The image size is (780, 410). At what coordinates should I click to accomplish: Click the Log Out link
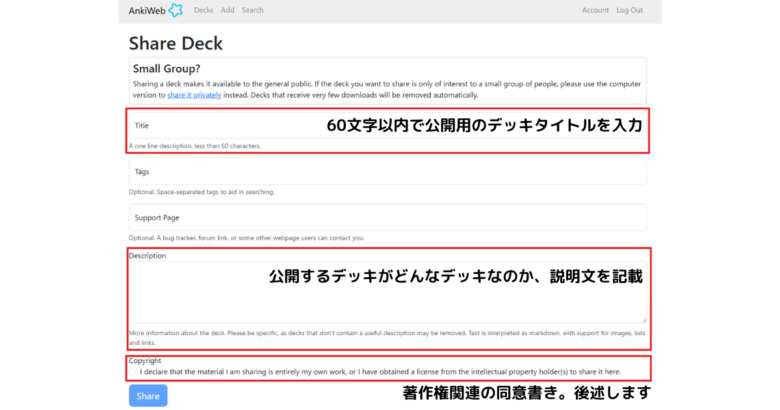[629, 10]
